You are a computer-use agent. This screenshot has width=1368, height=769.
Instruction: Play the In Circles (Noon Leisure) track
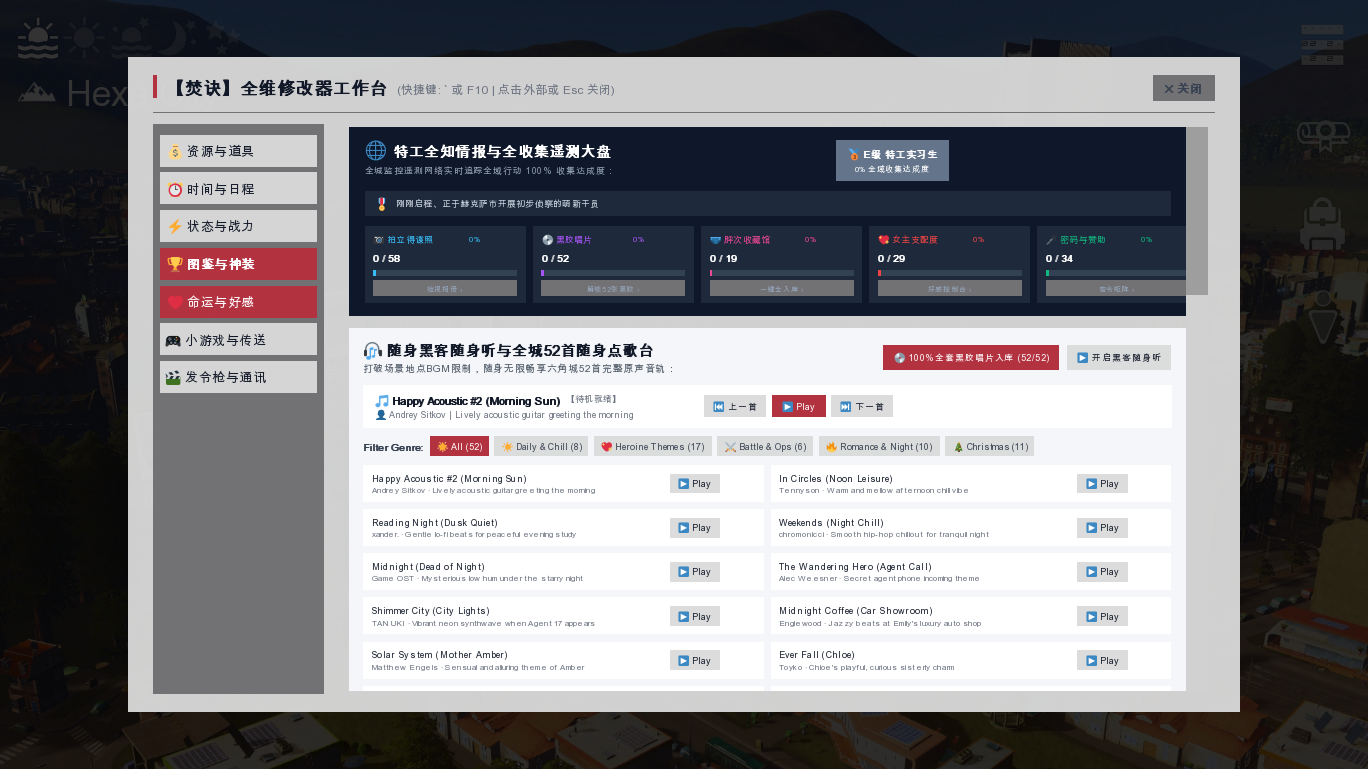(x=1102, y=484)
